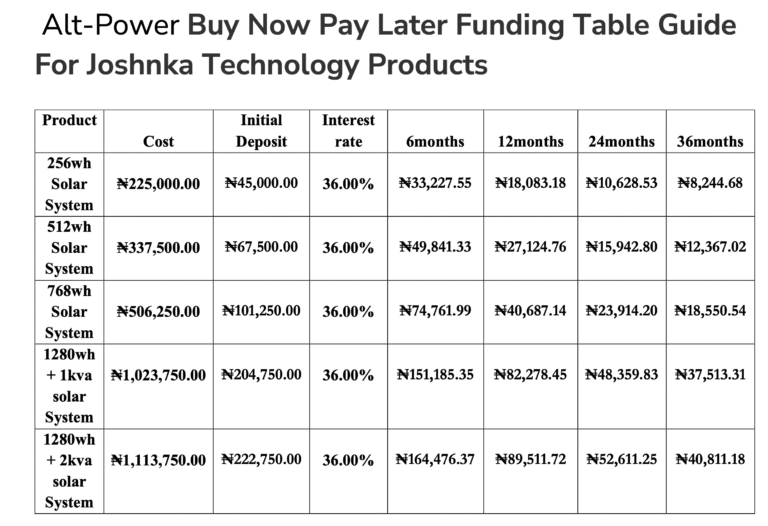Select the ₦82,278.45 twelve-month payment cell
Image resolution: width=768 pixels, height=526 pixels.
530,374
